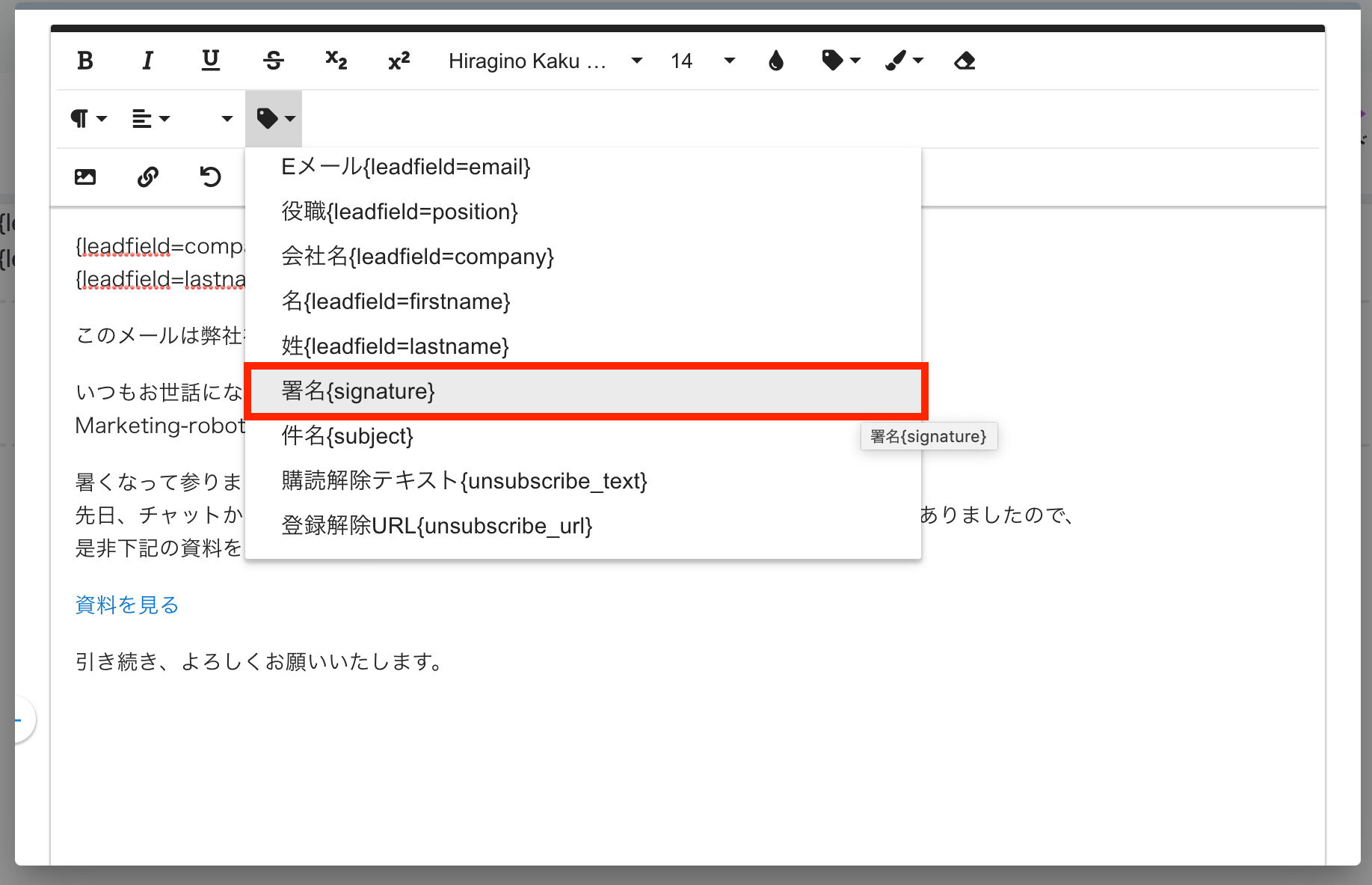Click the eraser clear formatting icon
The image size is (1372, 885).
[x=965, y=61]
